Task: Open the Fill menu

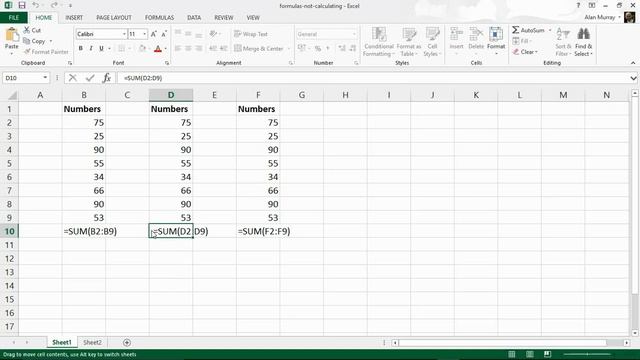Action: pos(522,41)
